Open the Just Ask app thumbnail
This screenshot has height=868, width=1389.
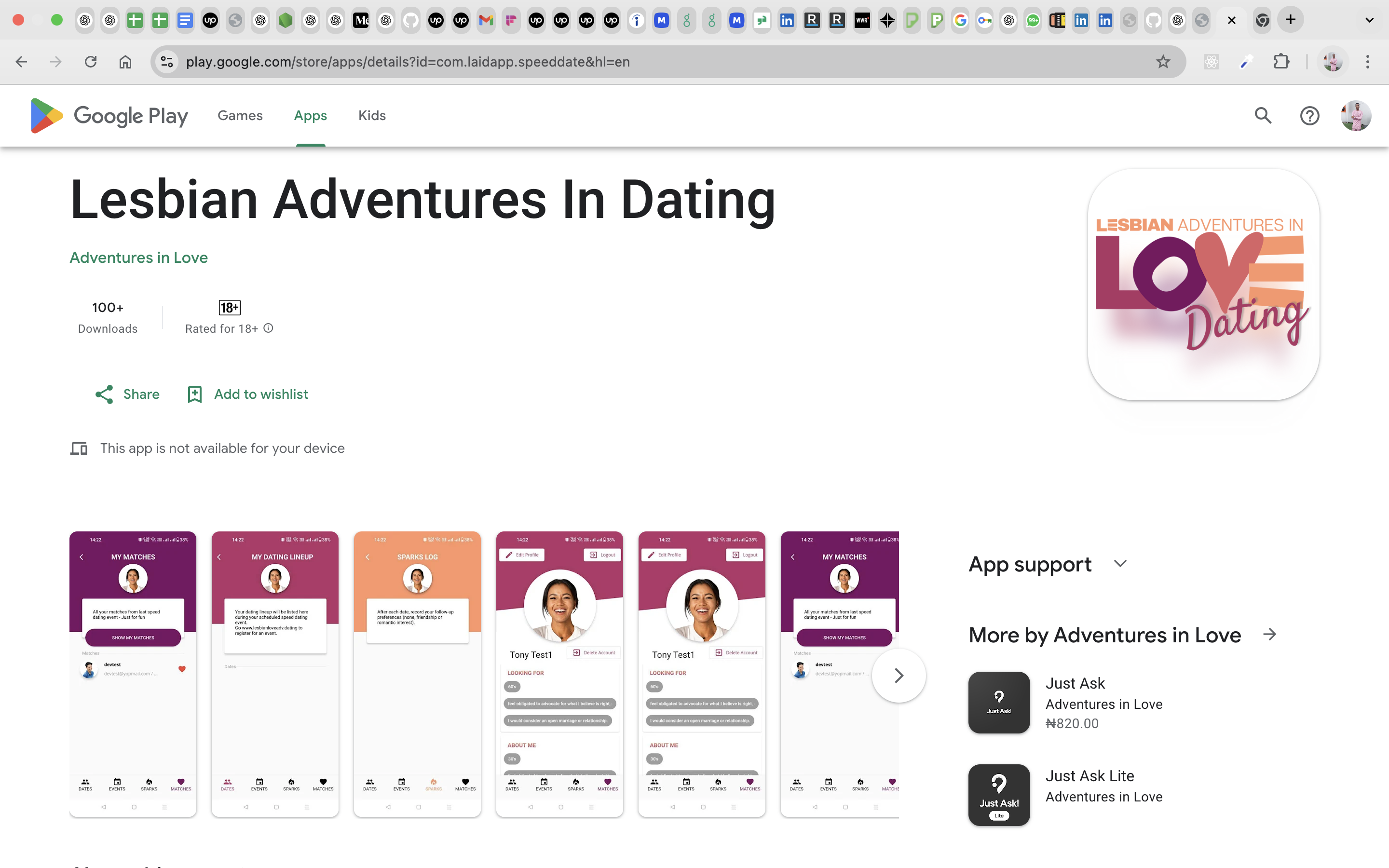click(998, 702)
